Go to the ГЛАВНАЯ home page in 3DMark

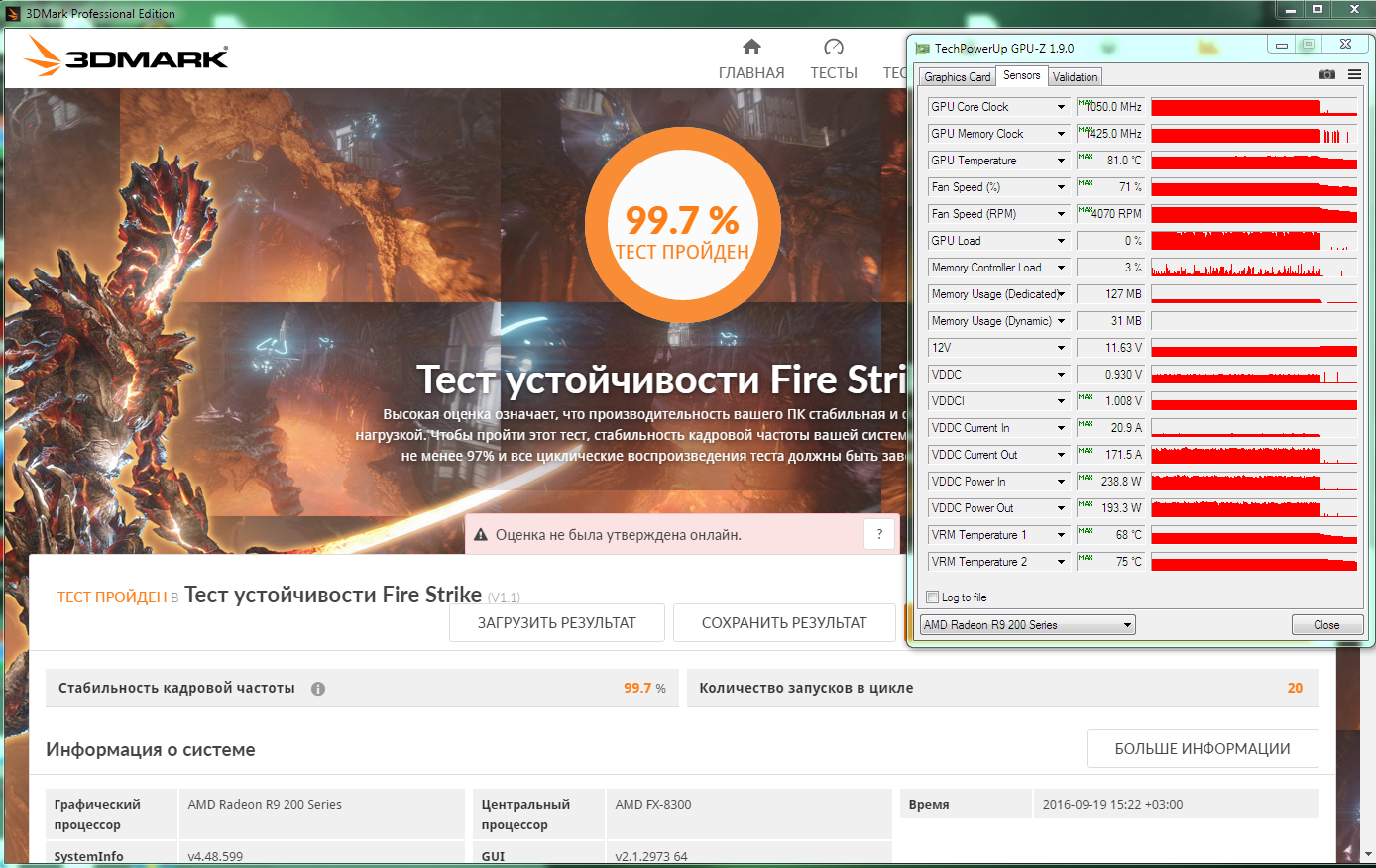[751, 59]
